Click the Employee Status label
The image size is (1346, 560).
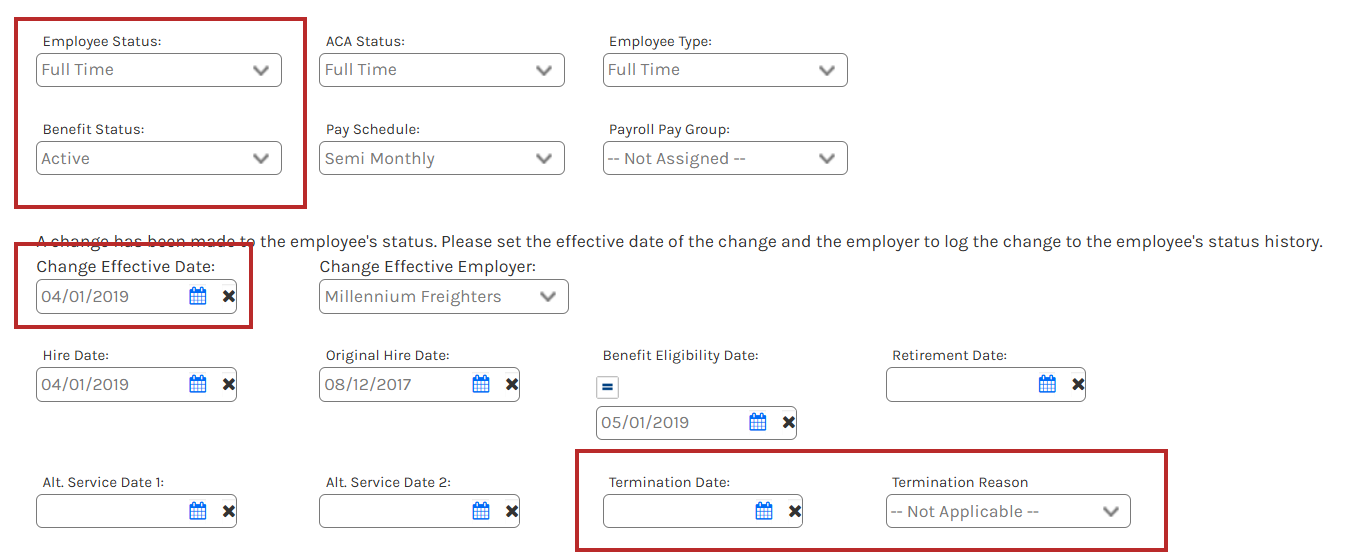point(102,42)
